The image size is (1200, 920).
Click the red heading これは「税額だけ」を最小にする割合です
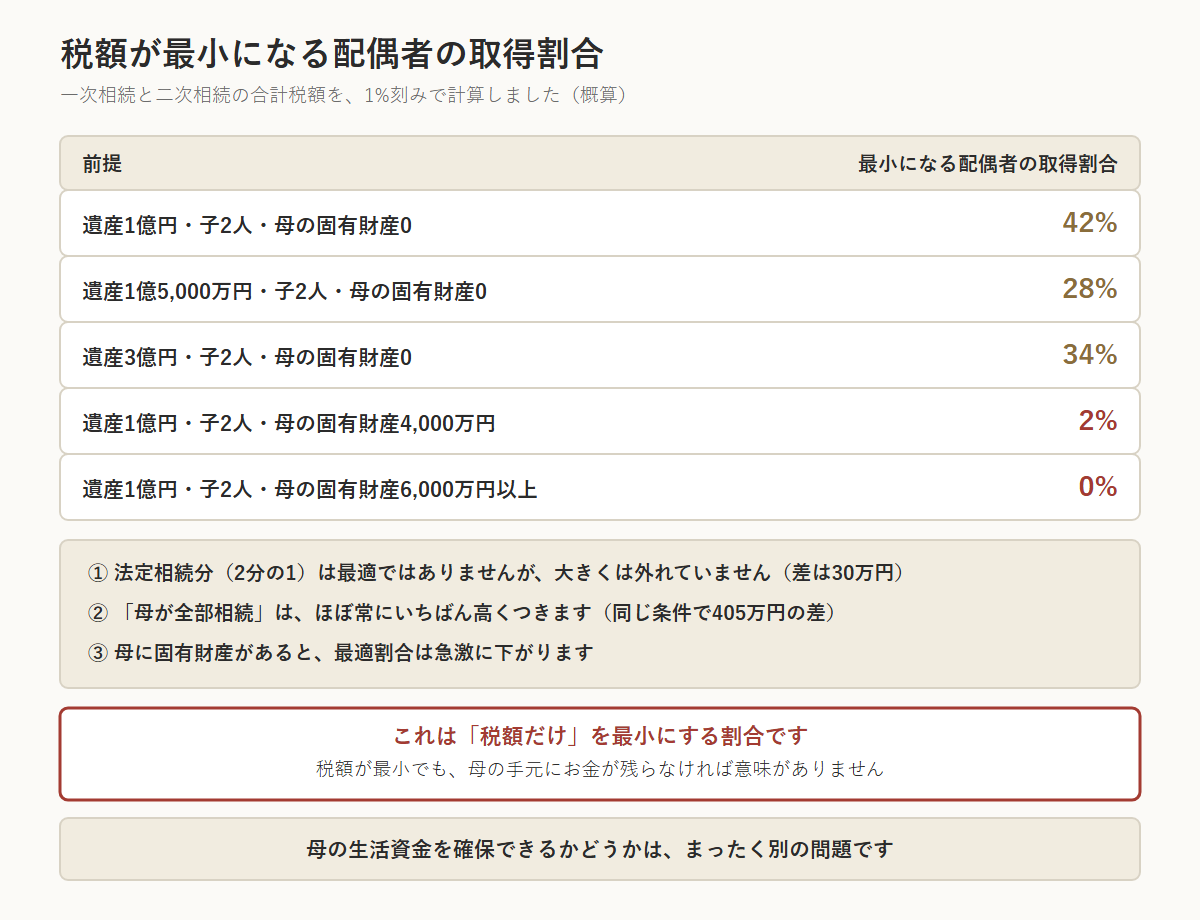(x=600, y=736)
